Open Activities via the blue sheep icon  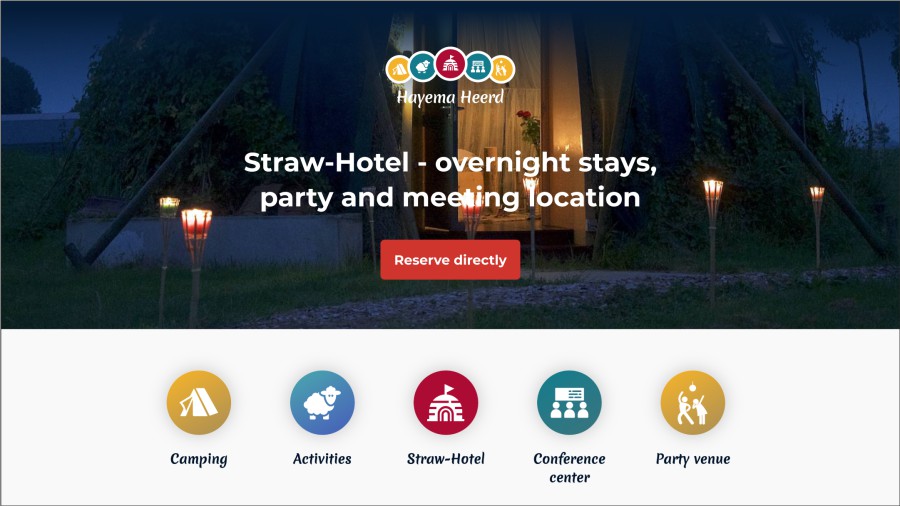coord(322,402)
